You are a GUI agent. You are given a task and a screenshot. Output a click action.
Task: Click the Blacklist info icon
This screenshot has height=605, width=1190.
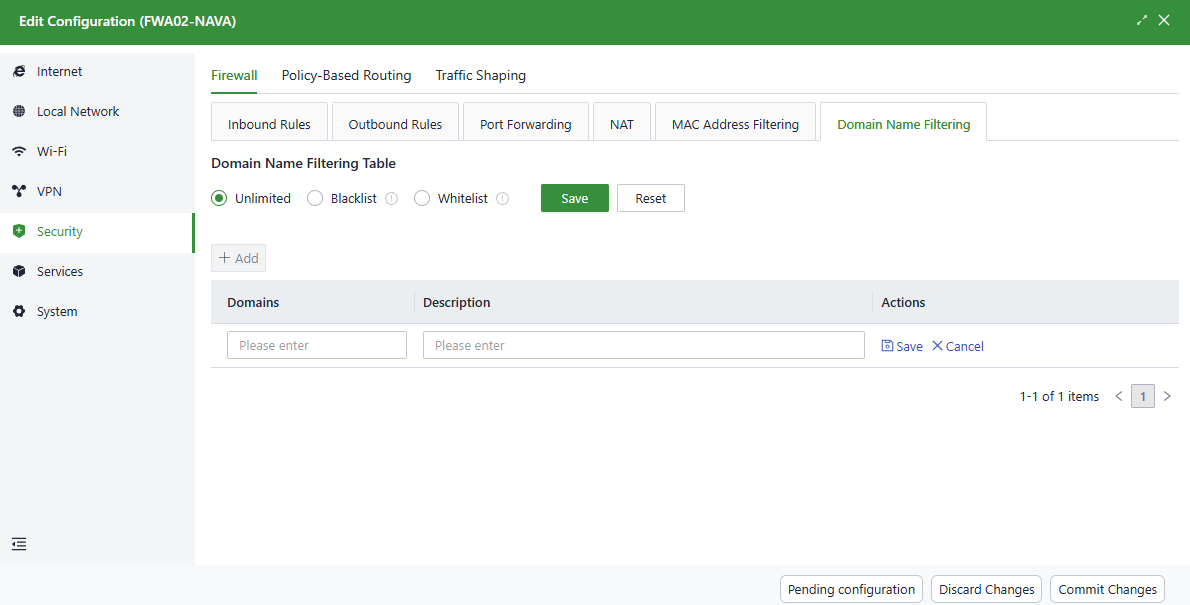pos(392,199)
